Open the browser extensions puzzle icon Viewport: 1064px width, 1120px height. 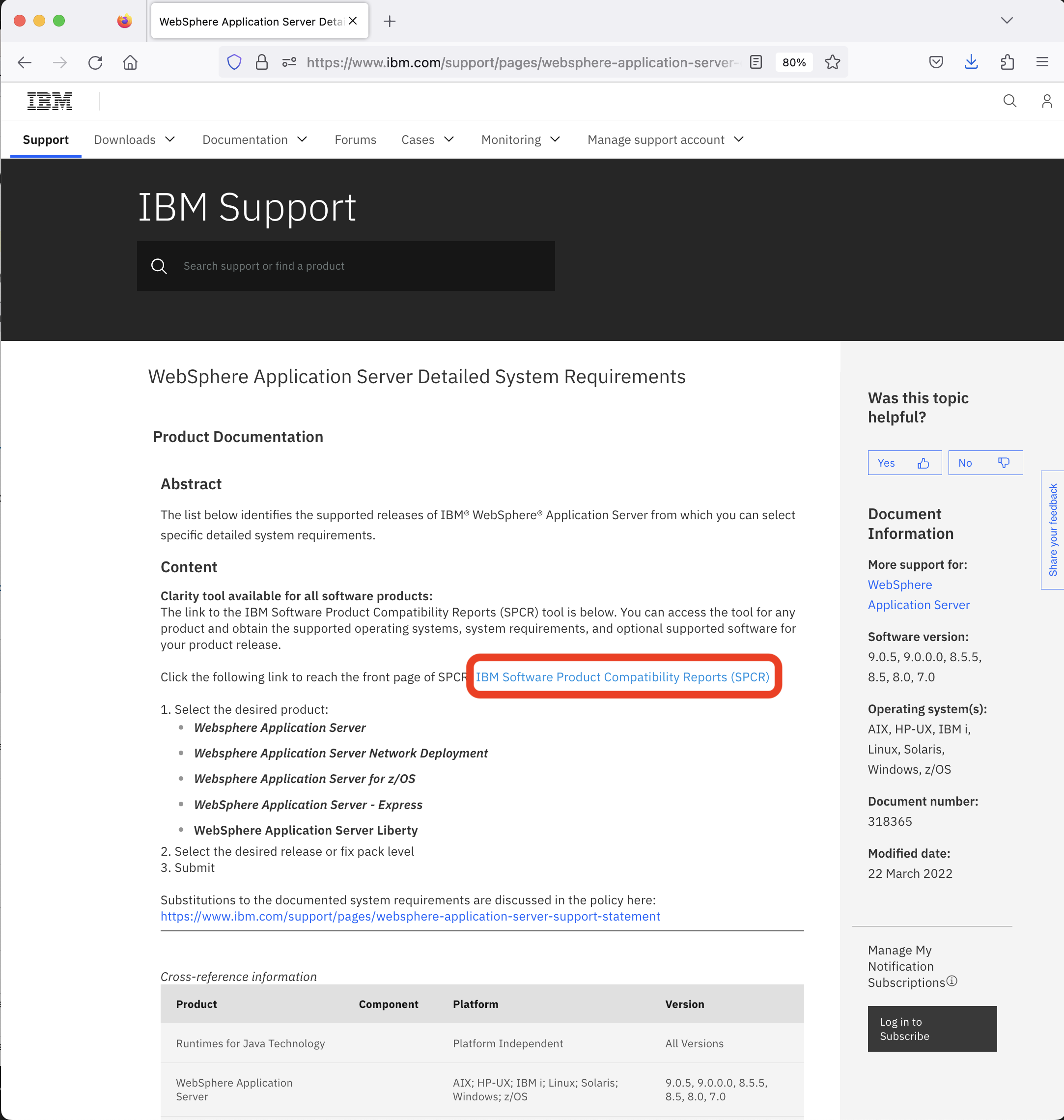[x=1007, y=62]
